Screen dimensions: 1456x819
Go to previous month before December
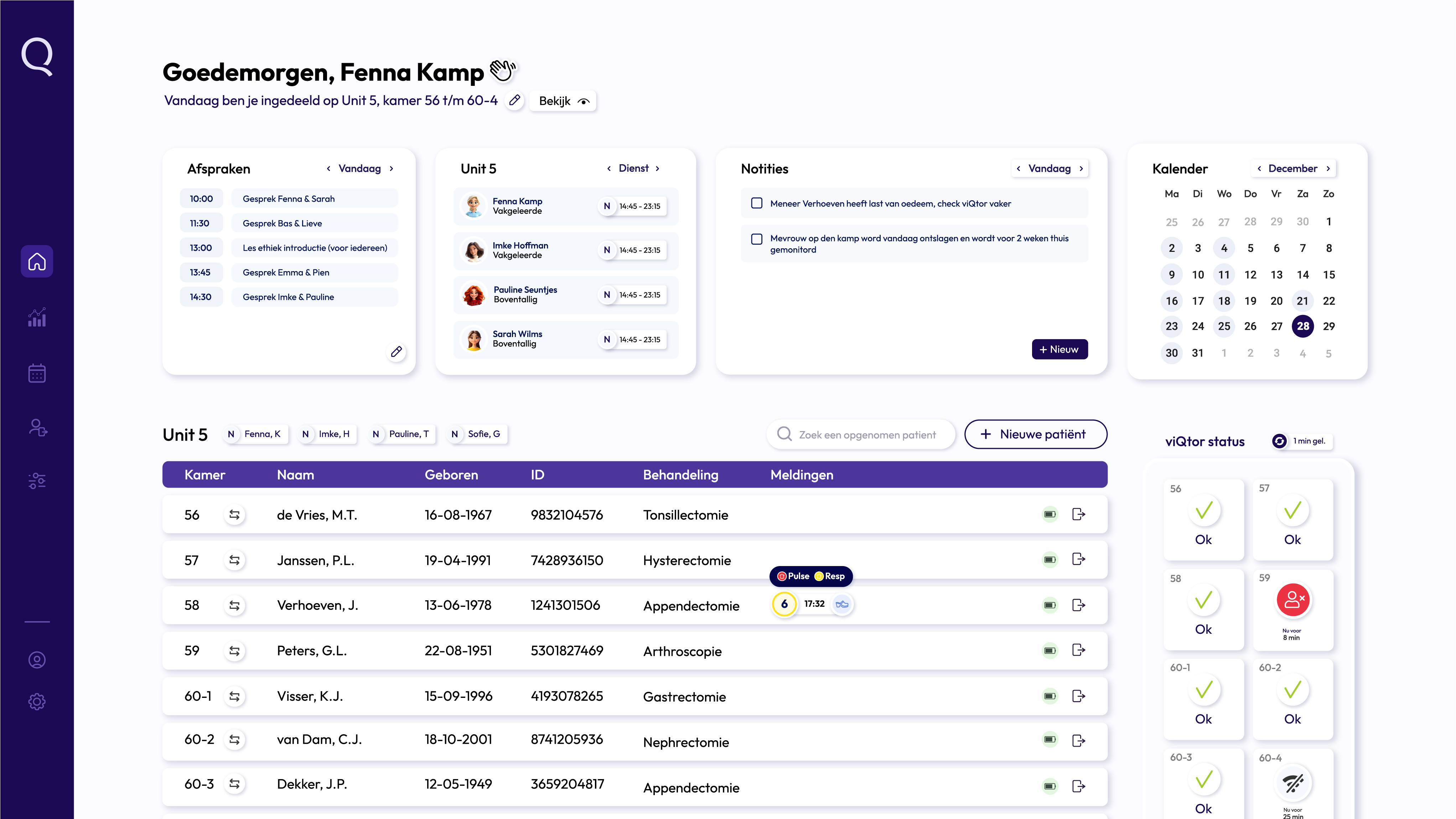(1259, 169)
